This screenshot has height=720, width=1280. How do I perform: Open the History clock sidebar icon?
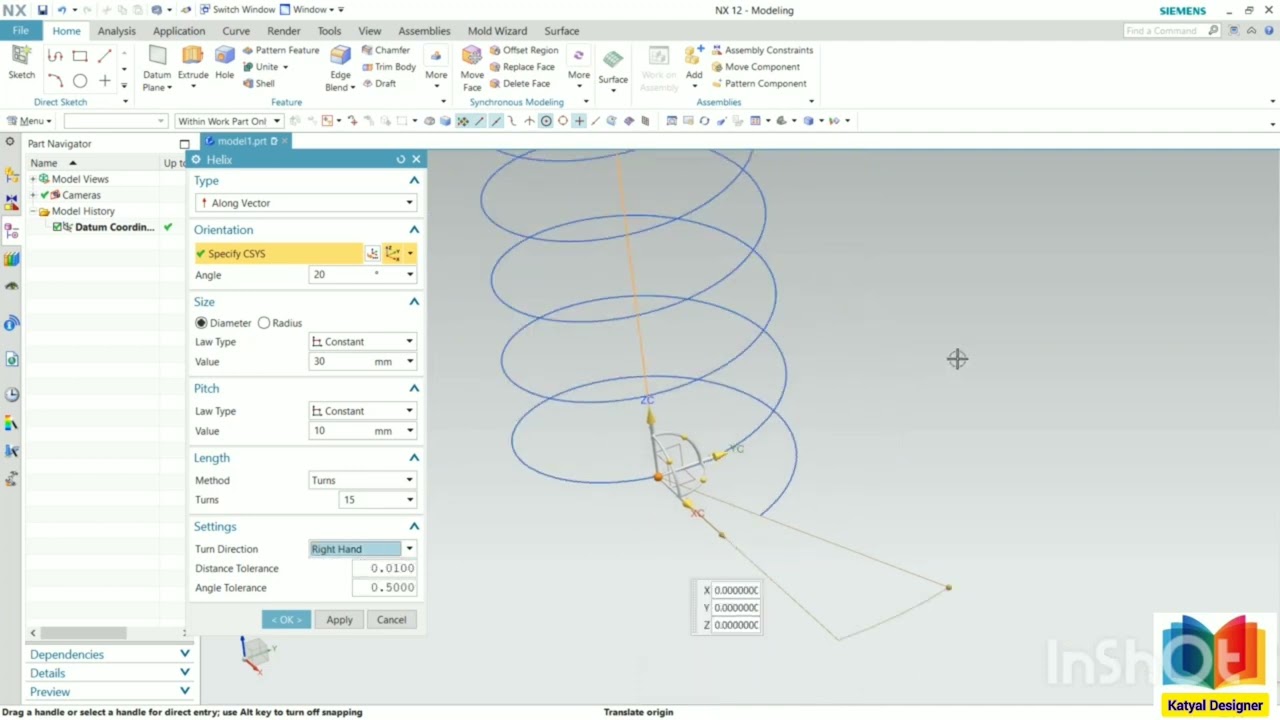click(11, 394)
